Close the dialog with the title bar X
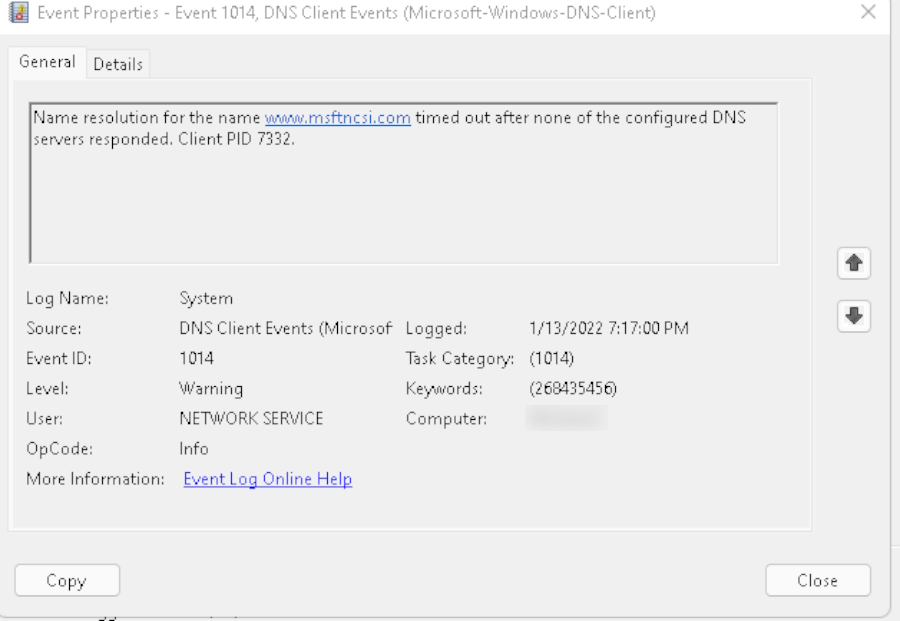 [868, 12]
